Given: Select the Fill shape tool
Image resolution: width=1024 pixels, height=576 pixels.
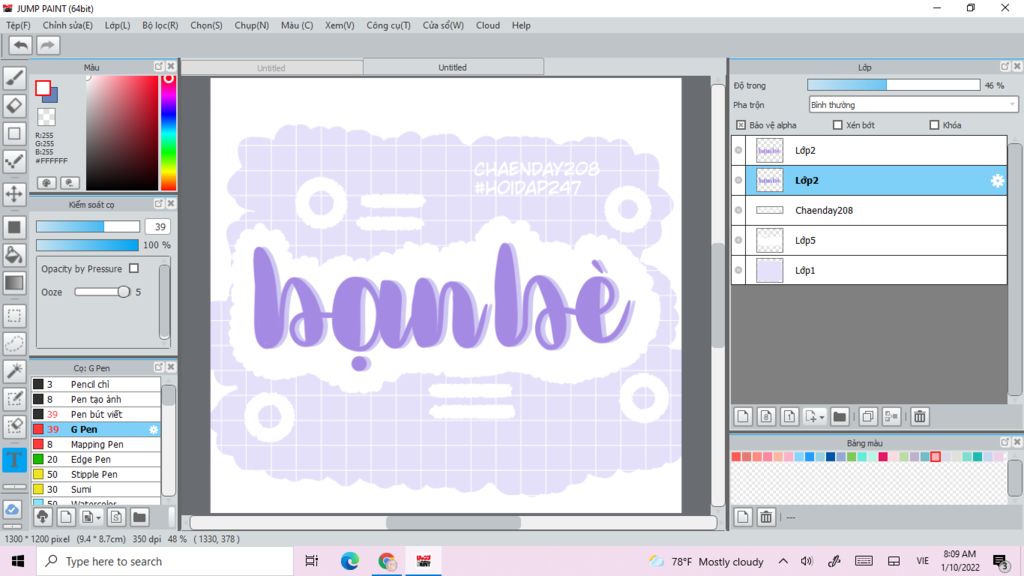Looking at the screenshot, I should tap(14, 227).
